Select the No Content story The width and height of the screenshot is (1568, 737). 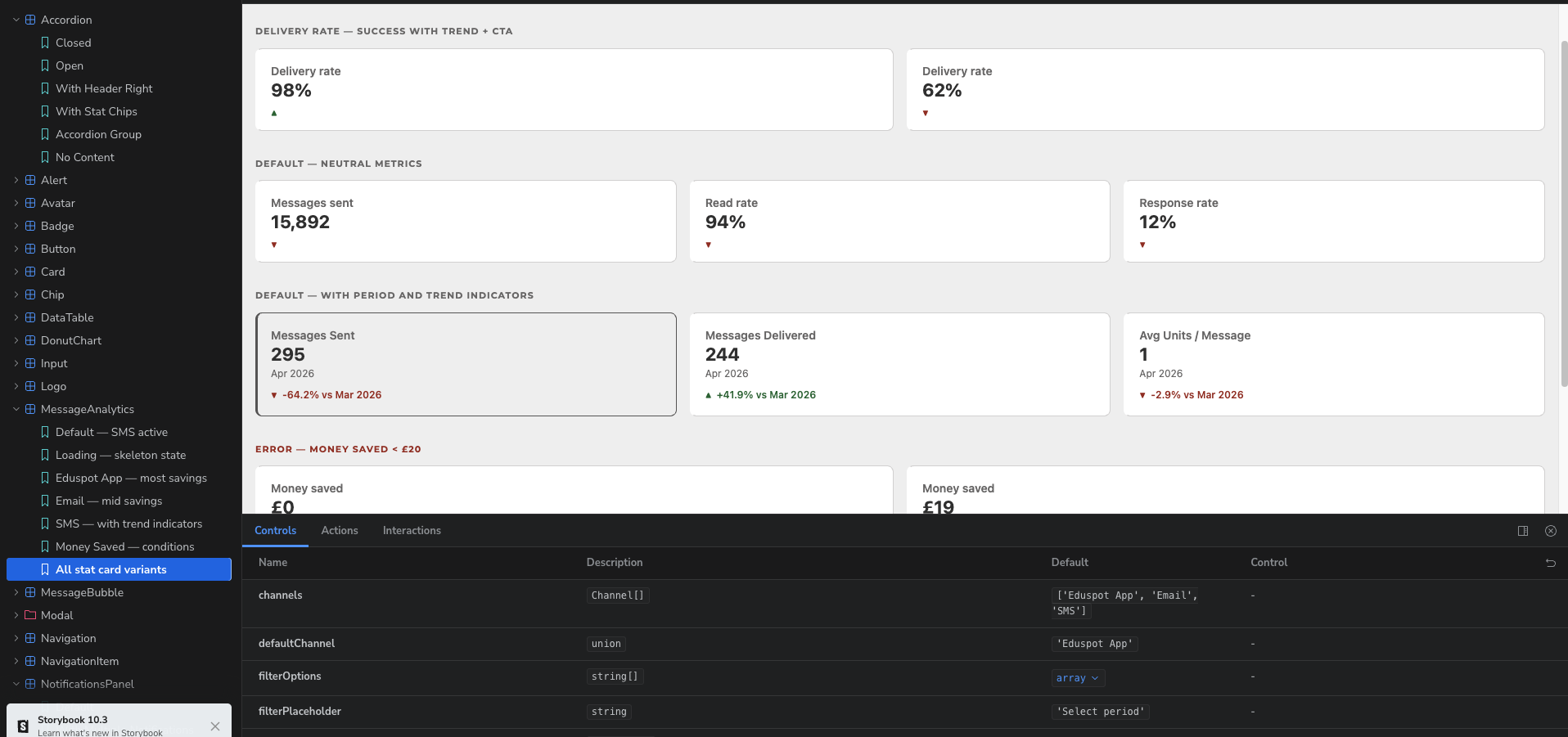(84, 157)
